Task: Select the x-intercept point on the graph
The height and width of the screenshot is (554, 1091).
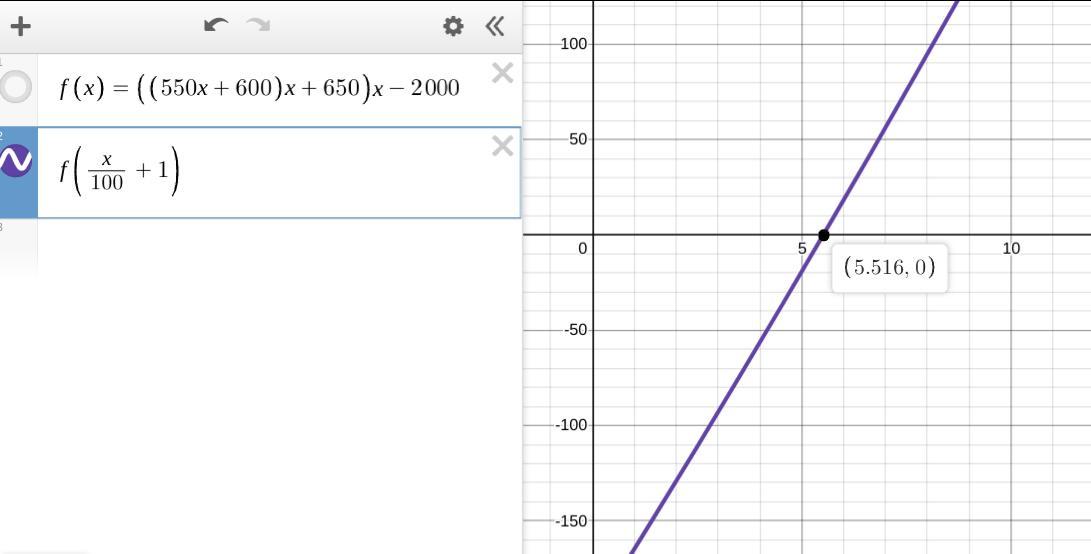Action: [x=824, y=235]
